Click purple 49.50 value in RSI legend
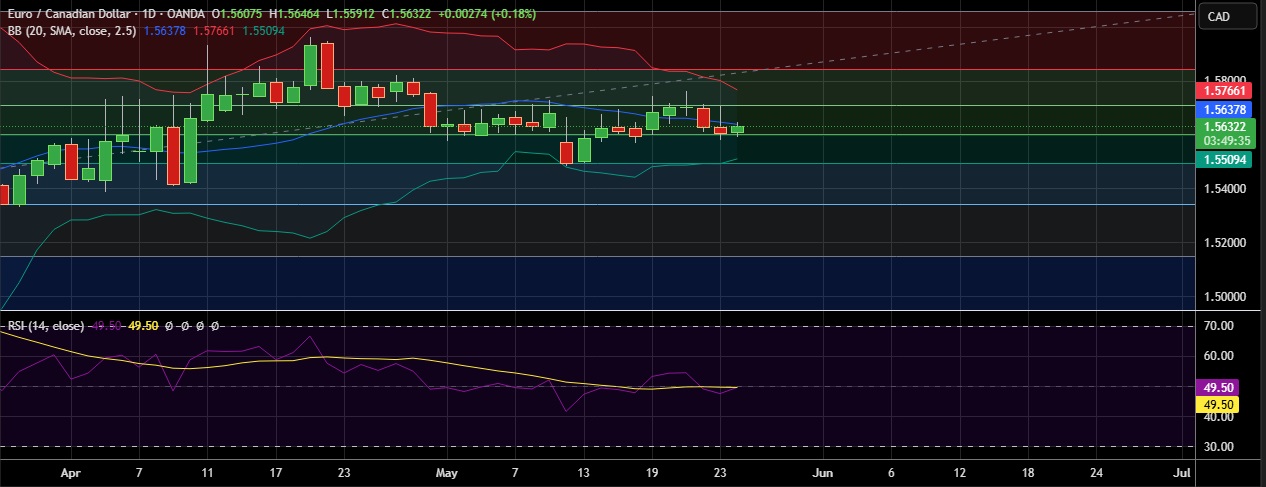Viewport: 1266px width, 487px height. 107,326
